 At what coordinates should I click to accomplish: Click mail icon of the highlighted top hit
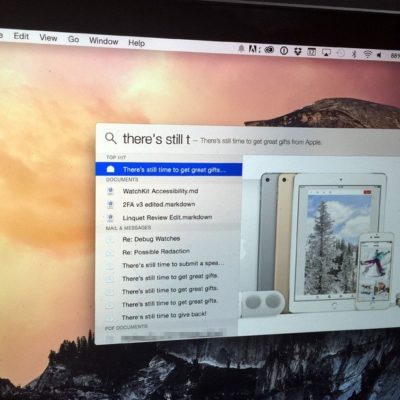tap(110, 169)
